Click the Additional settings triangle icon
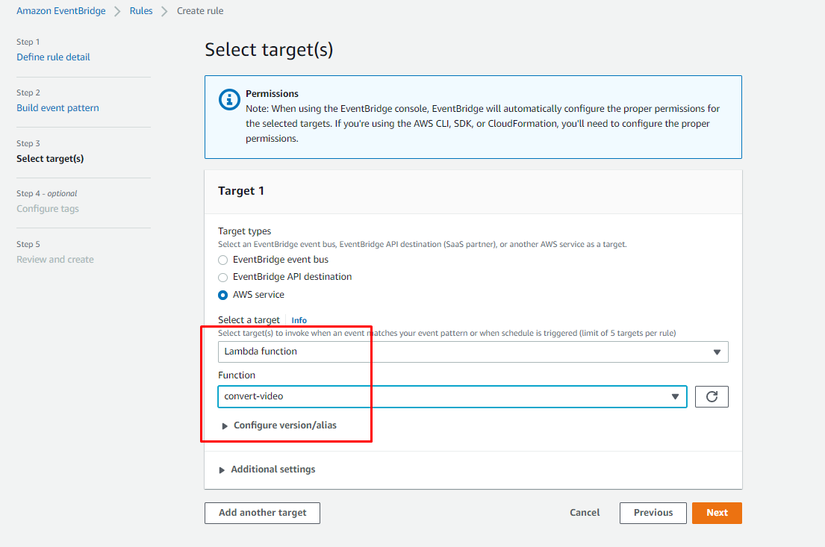The height and width of the screenshot is (547, 825). click(222, 470)
